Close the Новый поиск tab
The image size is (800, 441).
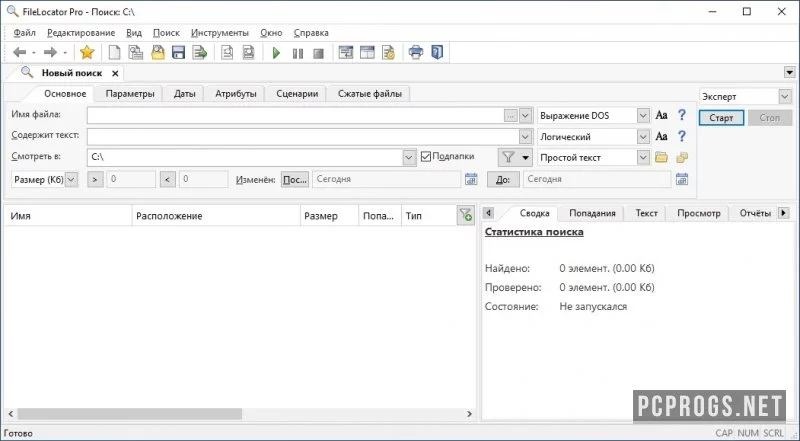click(115, 74)
